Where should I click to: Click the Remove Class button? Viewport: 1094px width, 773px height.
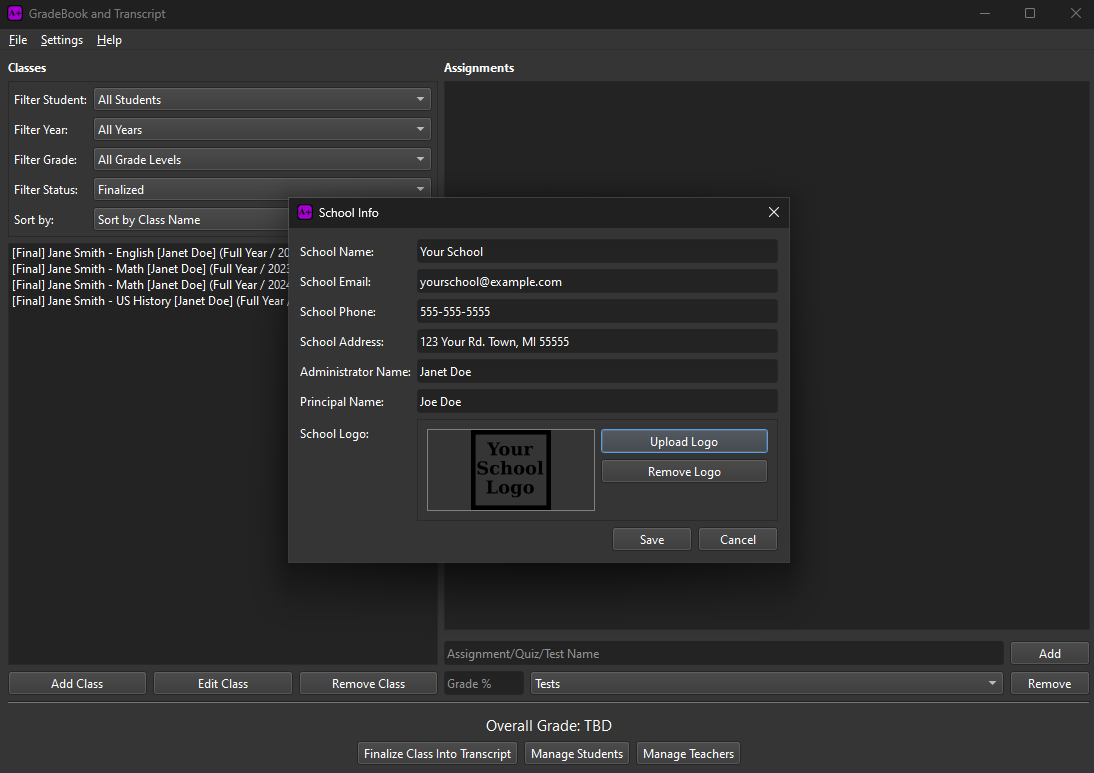(x=368, y=684)
